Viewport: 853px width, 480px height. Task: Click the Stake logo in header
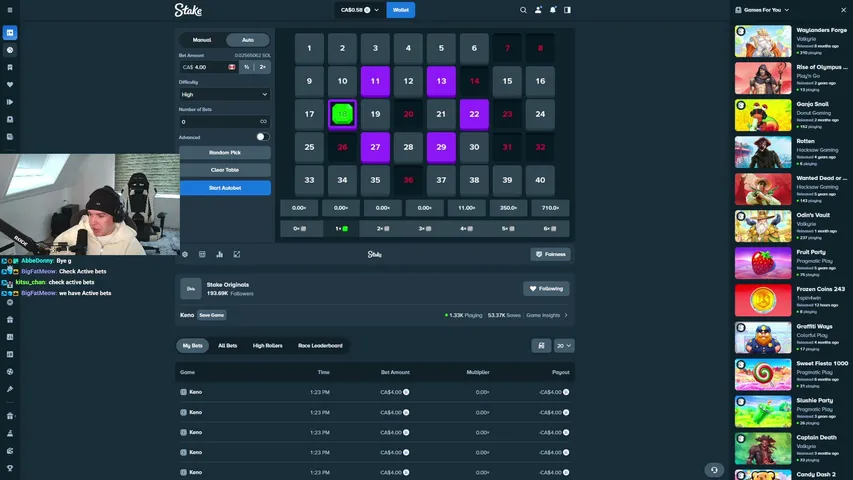click(x=188, y=10)
